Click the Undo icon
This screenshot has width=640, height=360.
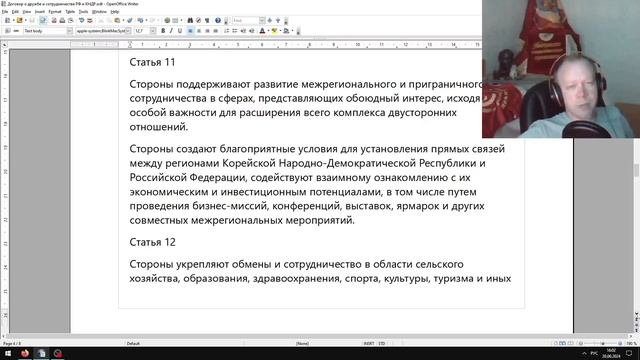140,20
